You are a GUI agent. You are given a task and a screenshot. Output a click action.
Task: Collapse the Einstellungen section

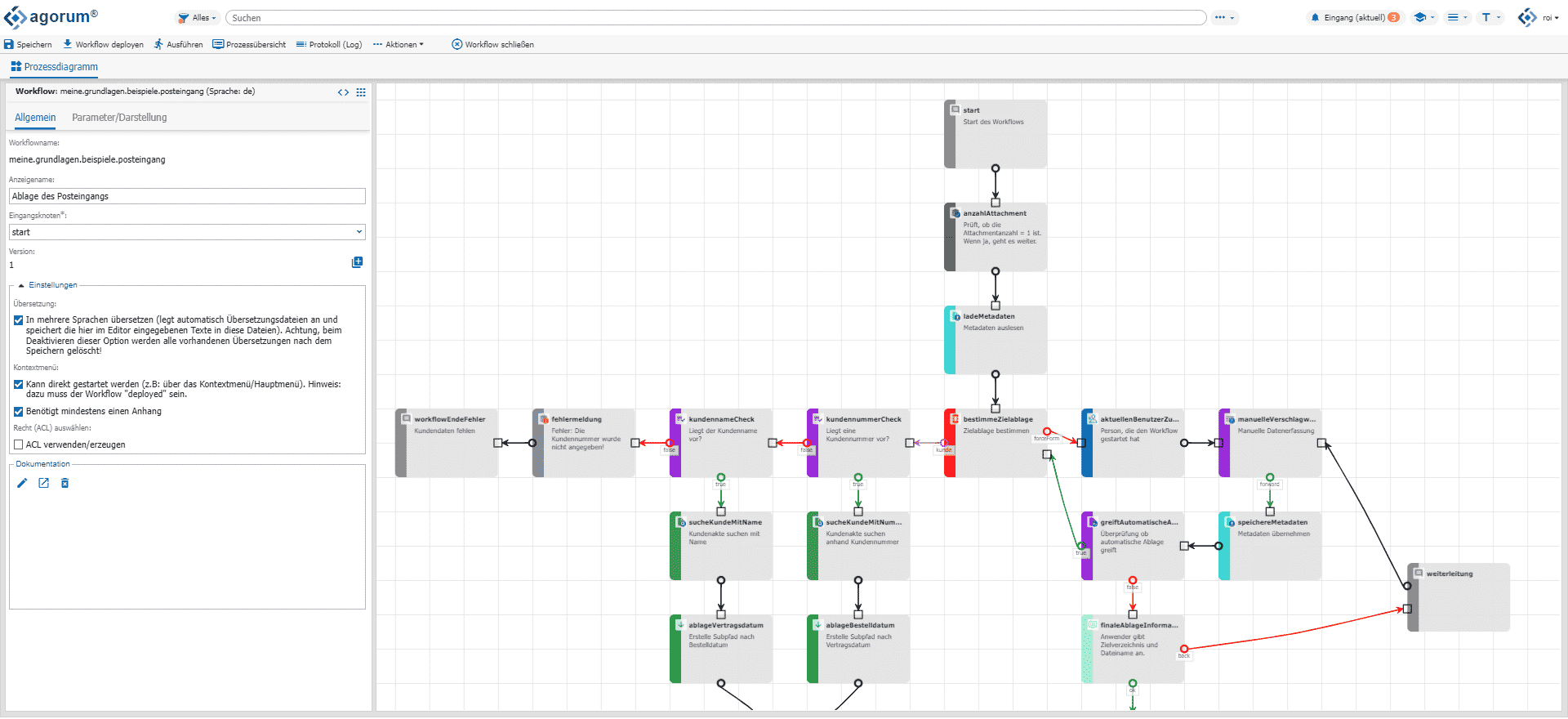tap(21, 285)
